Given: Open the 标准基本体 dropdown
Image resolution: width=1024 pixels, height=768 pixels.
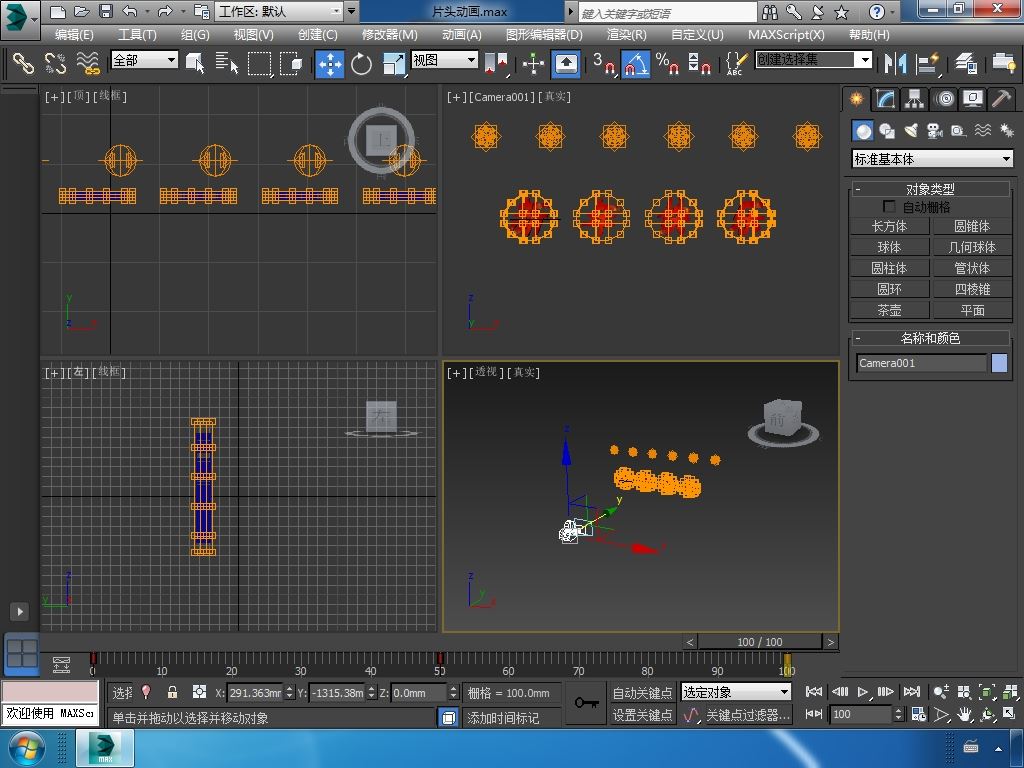Looking at the screenshot, I should click(x=932, y=159).
